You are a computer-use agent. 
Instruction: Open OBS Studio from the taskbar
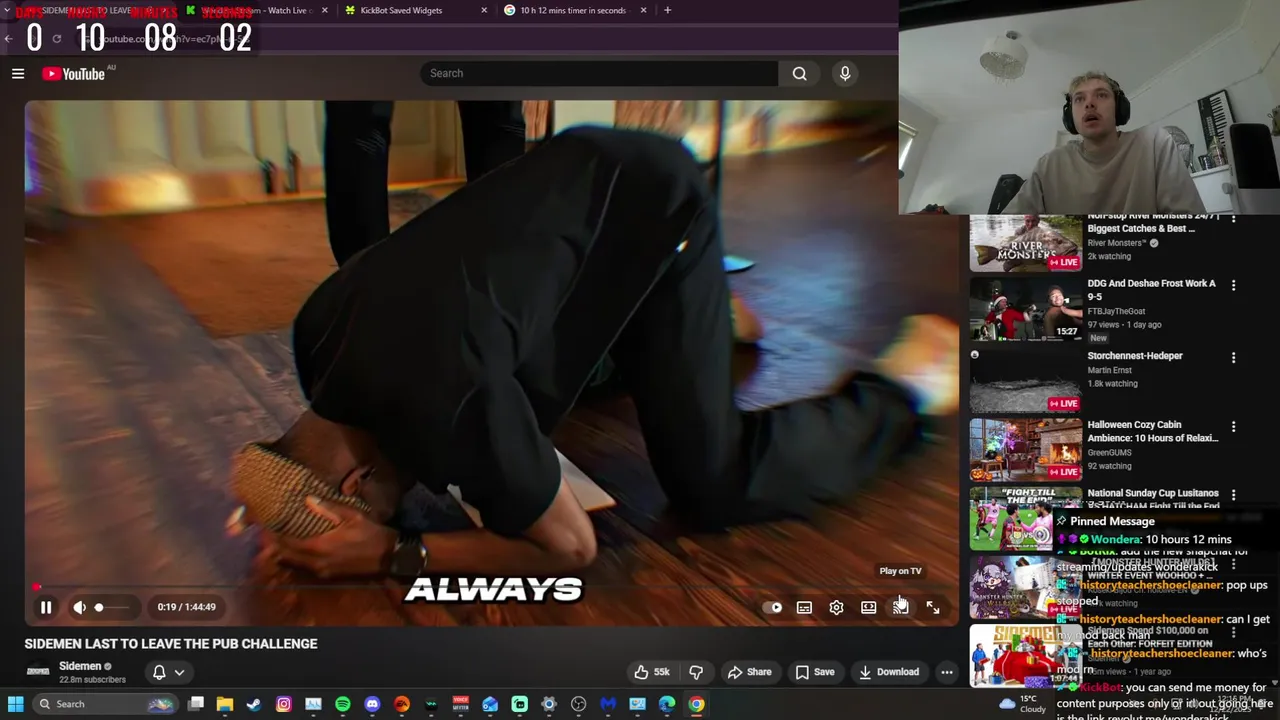(578, 704)
